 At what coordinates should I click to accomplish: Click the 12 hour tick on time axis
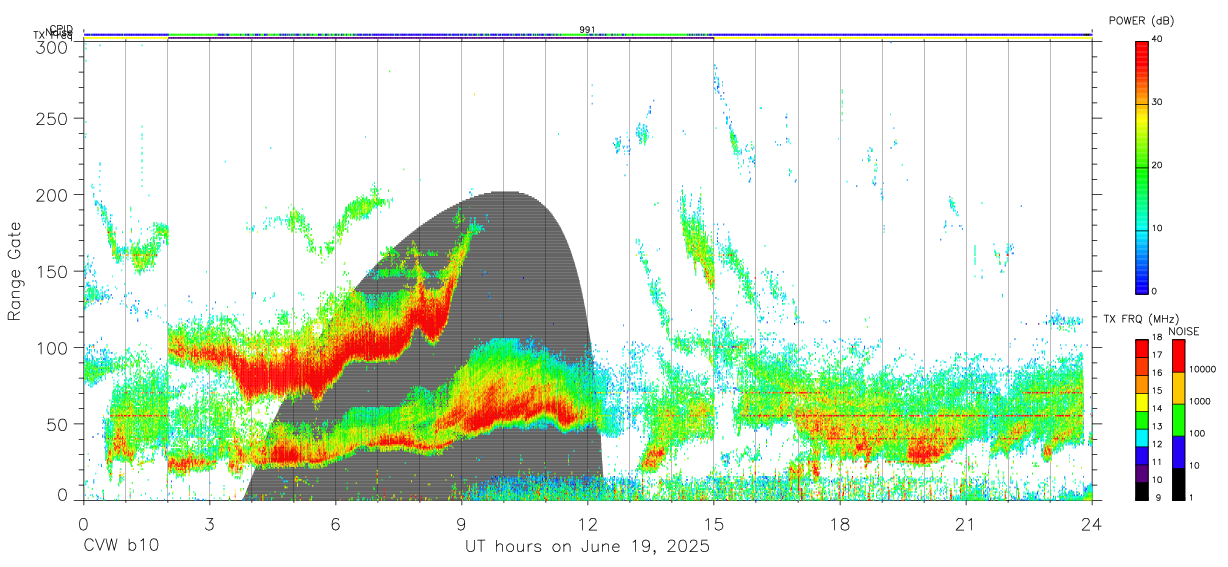pyautogui.click(x=587, y=524)
